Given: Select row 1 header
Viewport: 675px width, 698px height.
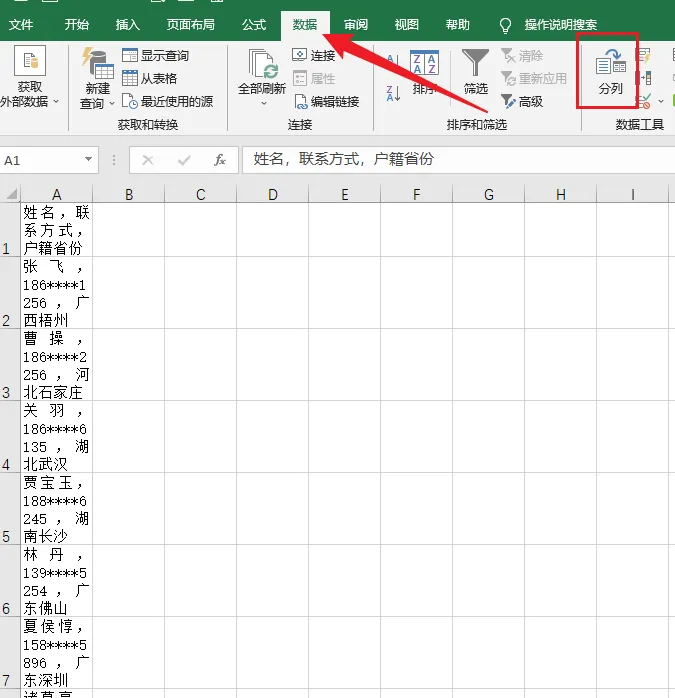Looking at the screenshot, I should point(10,230).
